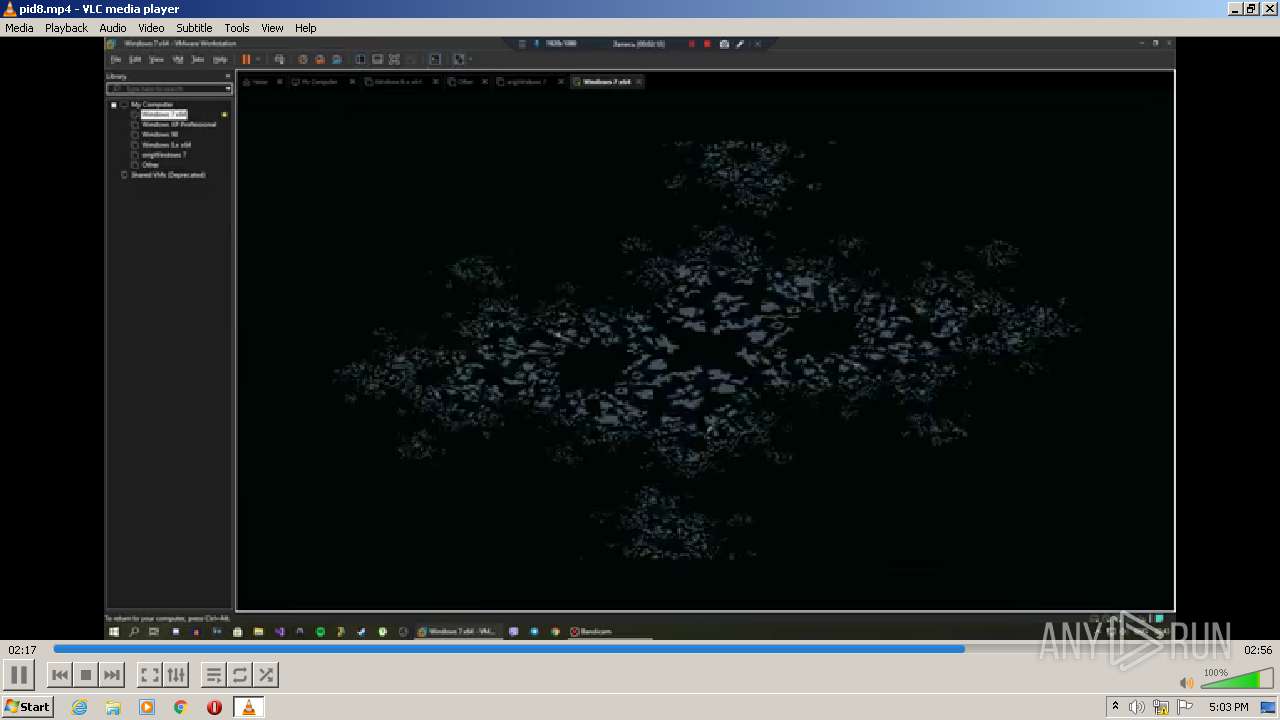Open the Video menu
Screen dimensions: 1280x720
pos(151,28)
